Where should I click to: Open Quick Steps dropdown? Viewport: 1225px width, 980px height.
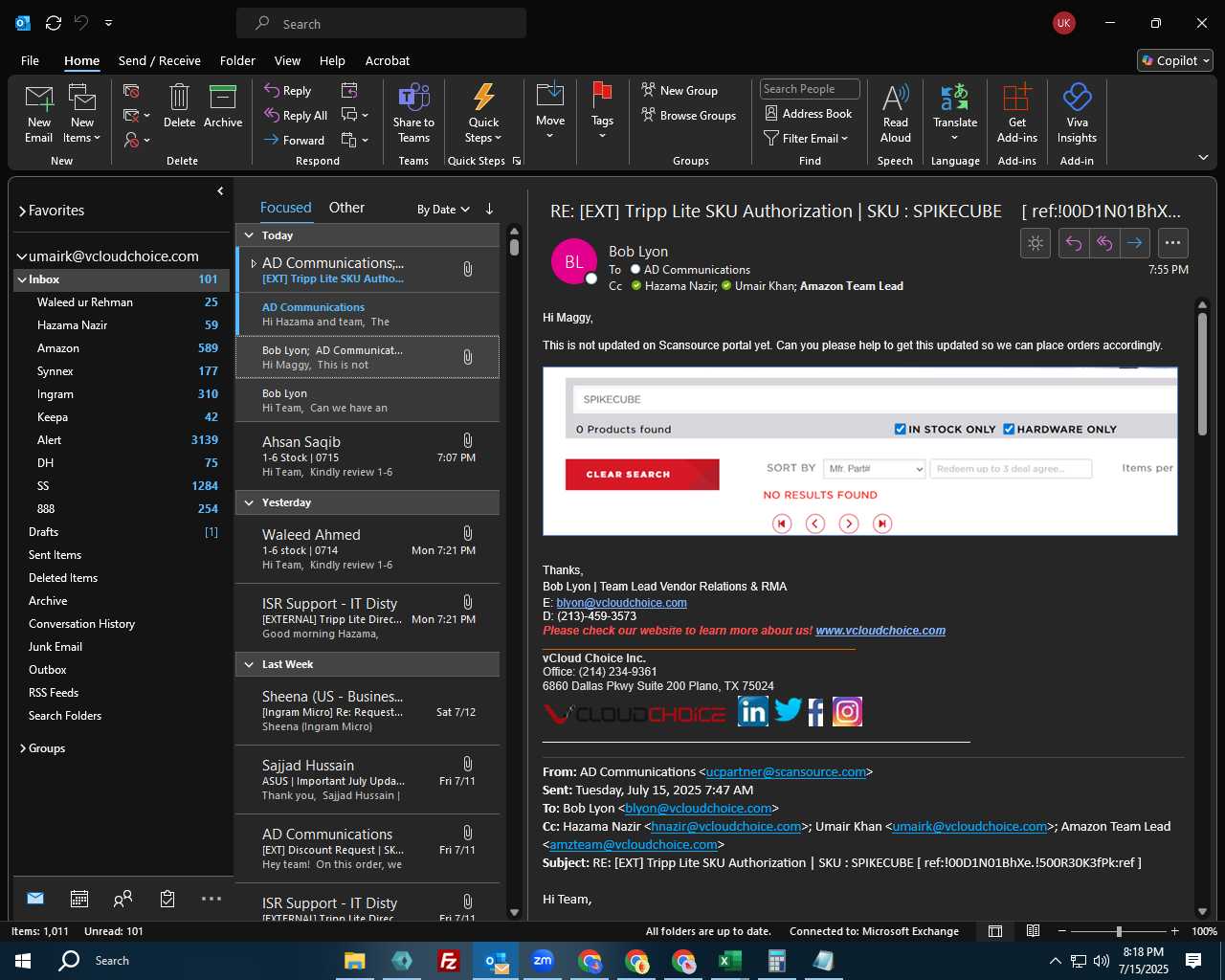(483, 114)
